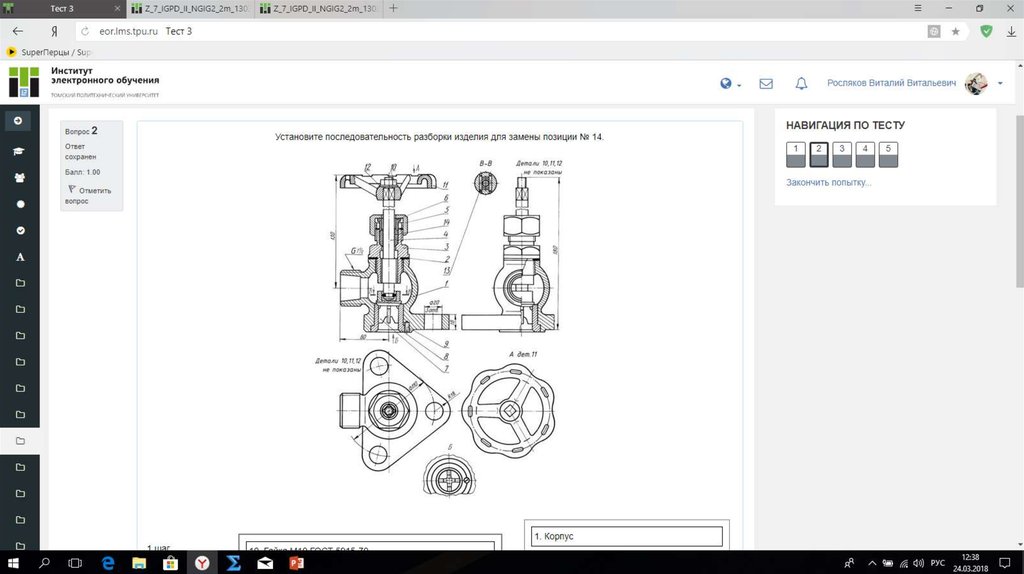Expand the user profile menu arrow

coord(1000,84)
